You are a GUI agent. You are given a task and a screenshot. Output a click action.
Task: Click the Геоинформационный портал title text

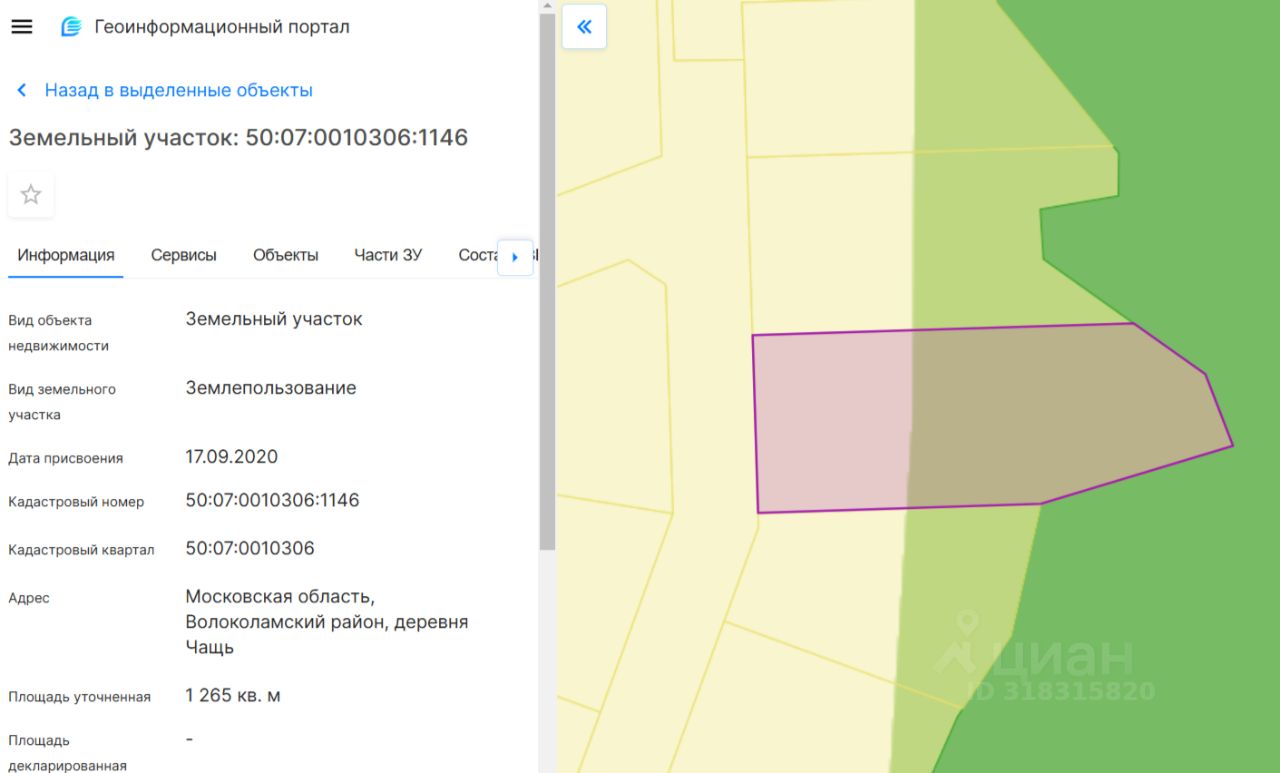point(222,27)
